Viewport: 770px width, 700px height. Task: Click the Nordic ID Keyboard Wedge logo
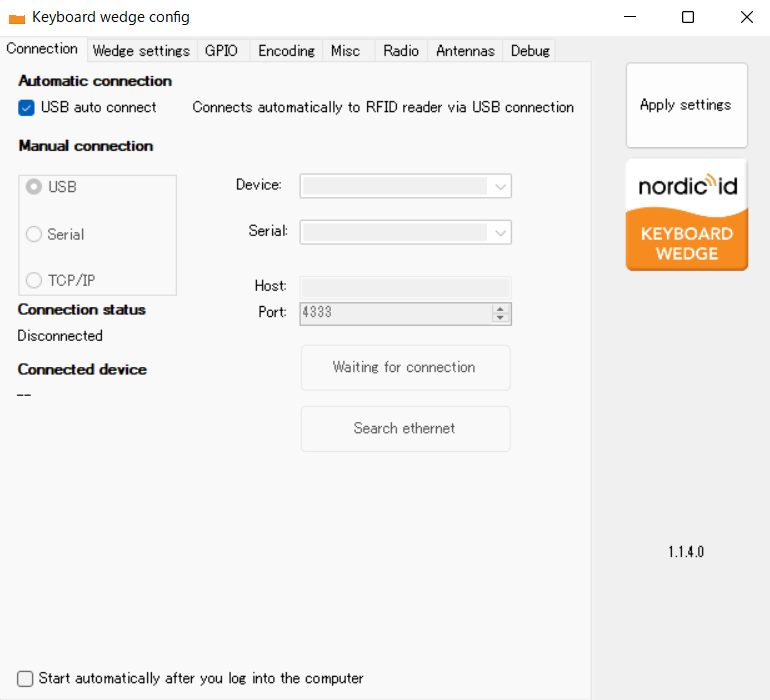click(x=686, y=214)
